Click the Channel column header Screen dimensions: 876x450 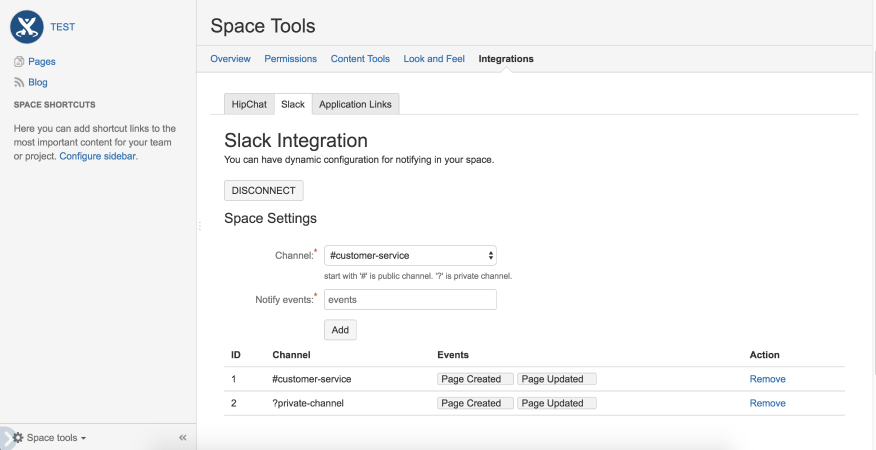coord(291,355)
